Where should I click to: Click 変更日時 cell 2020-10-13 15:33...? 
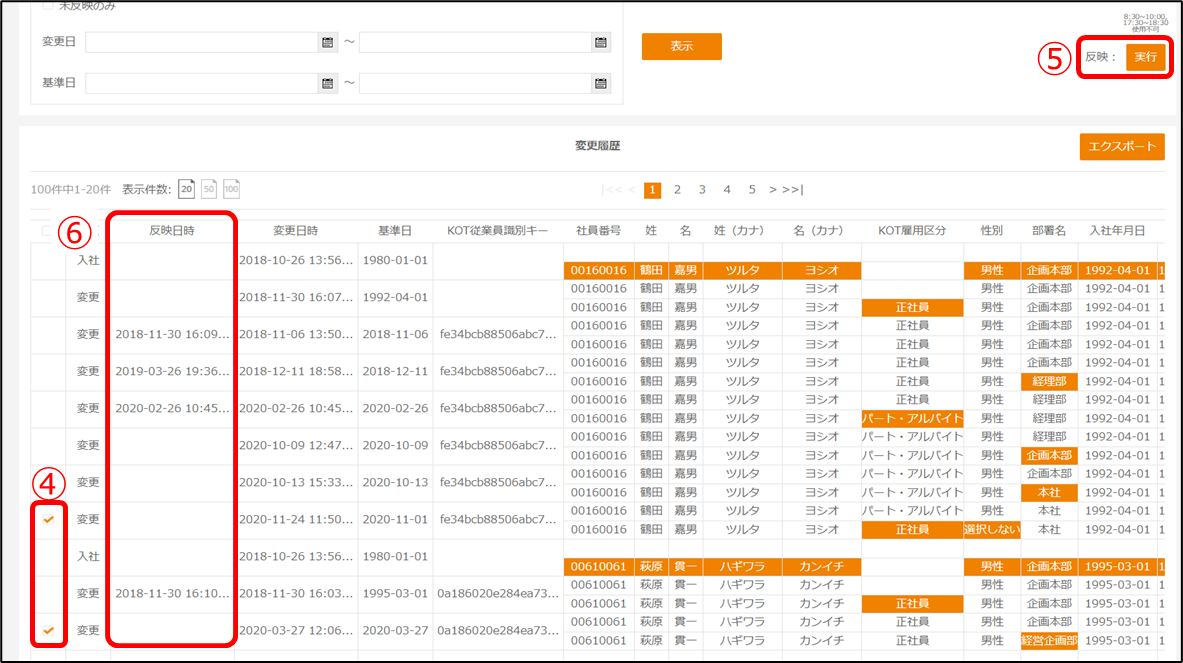coord(296,482)
